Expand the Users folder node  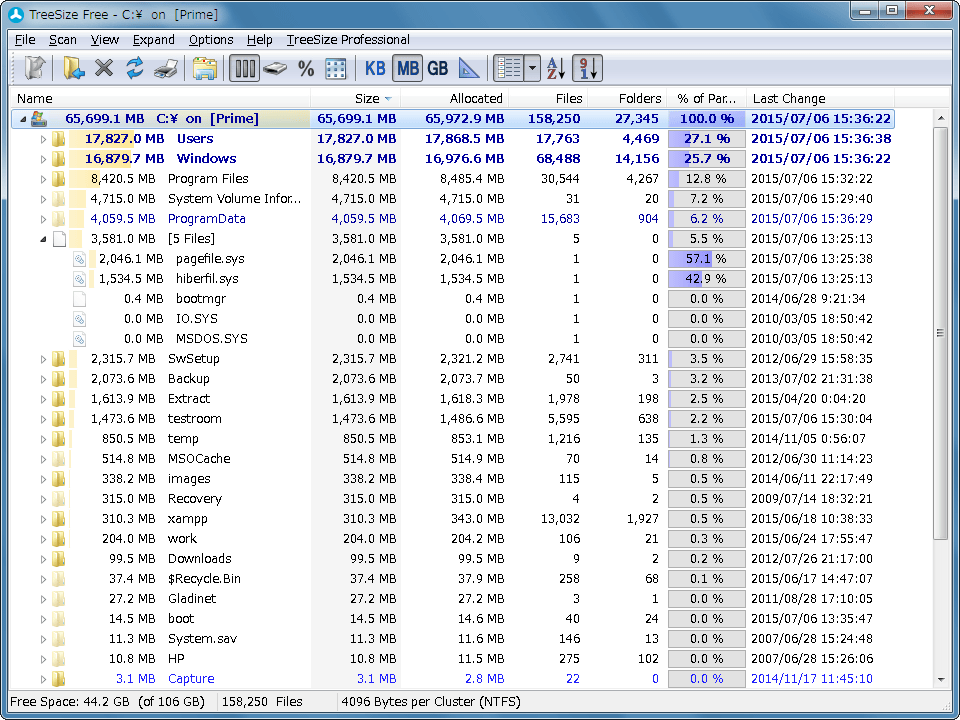point(43,139)
